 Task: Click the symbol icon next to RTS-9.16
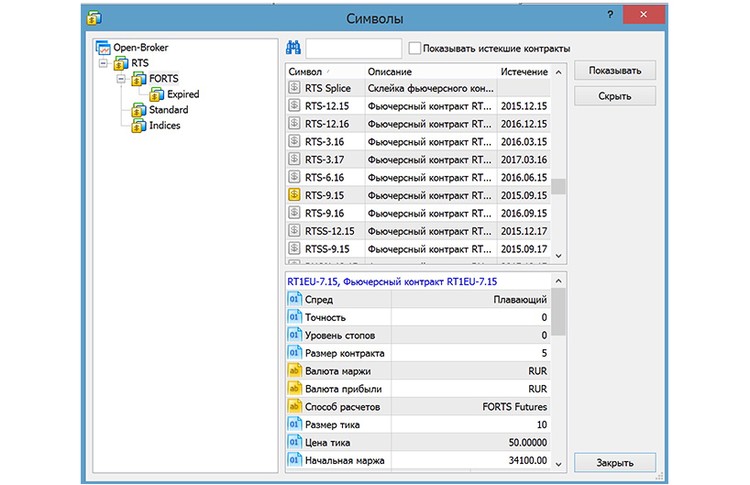coord(294,212)
